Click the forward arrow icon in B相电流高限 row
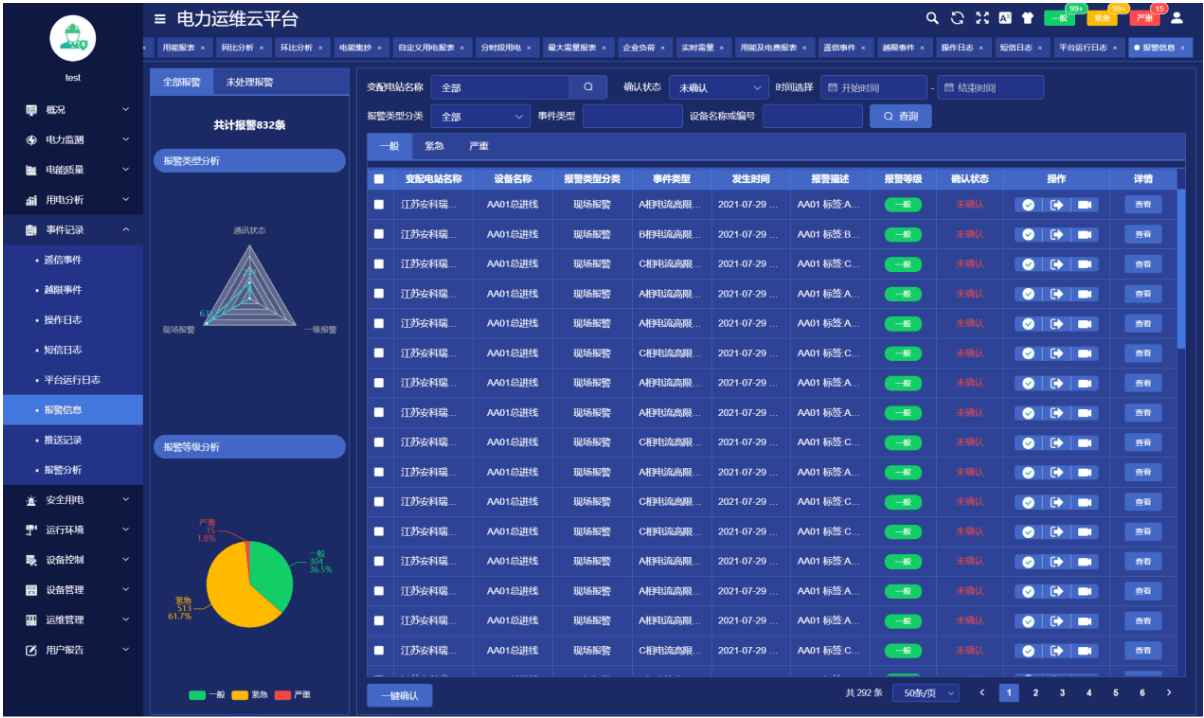1204x718 pixels. tap(1057, 234)
